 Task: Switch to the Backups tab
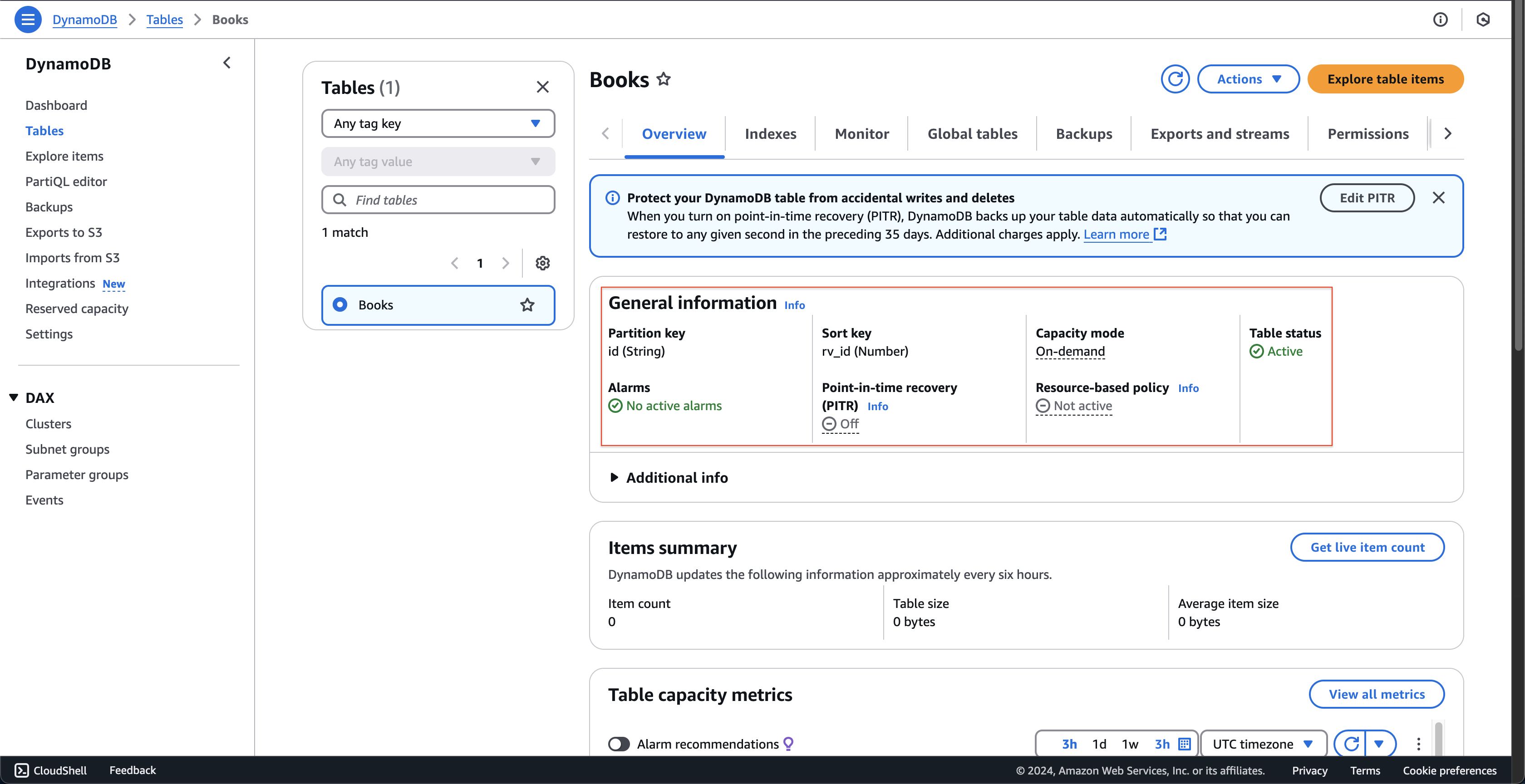point(1083,134)
